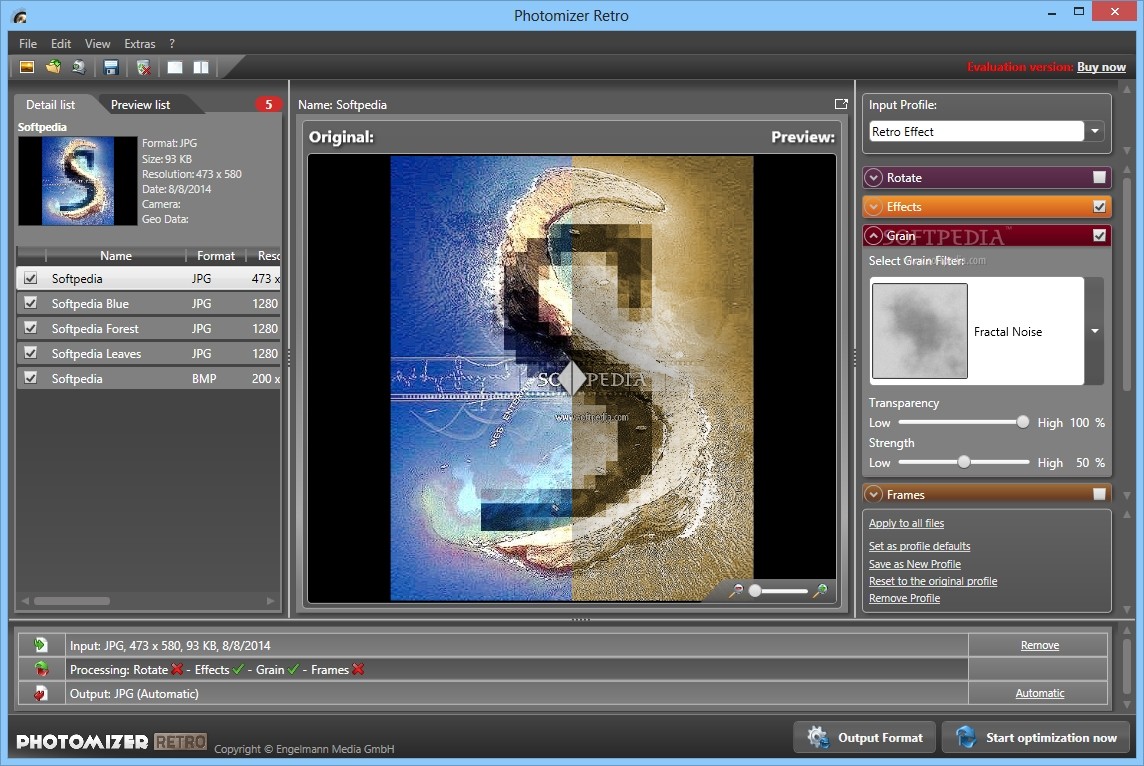1144x766 pixels.
Task: Expand the Effects section chevron
Action: click(x=874, y=206)
